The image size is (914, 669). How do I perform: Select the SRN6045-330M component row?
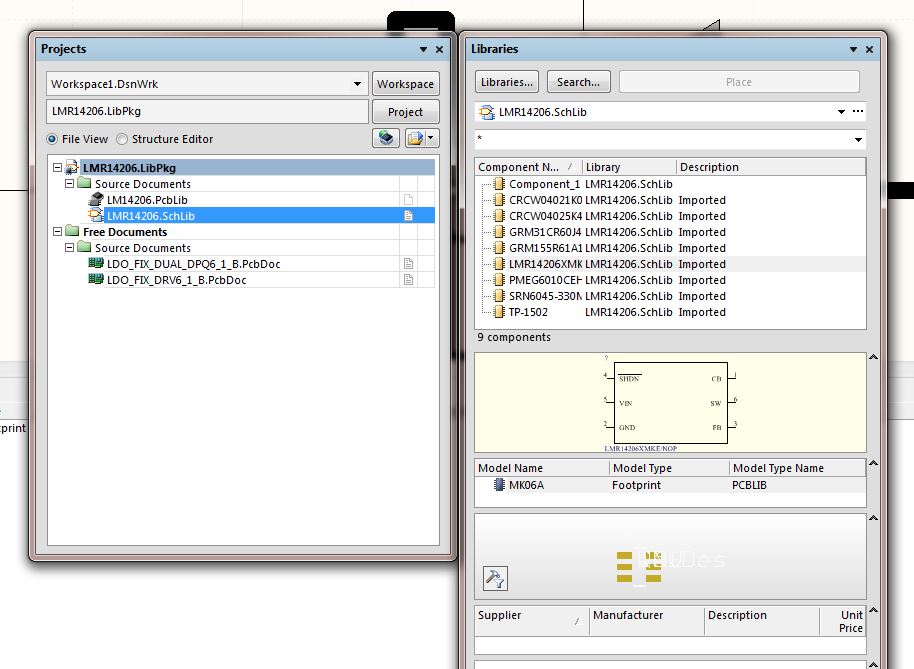(x=670, y=296)
